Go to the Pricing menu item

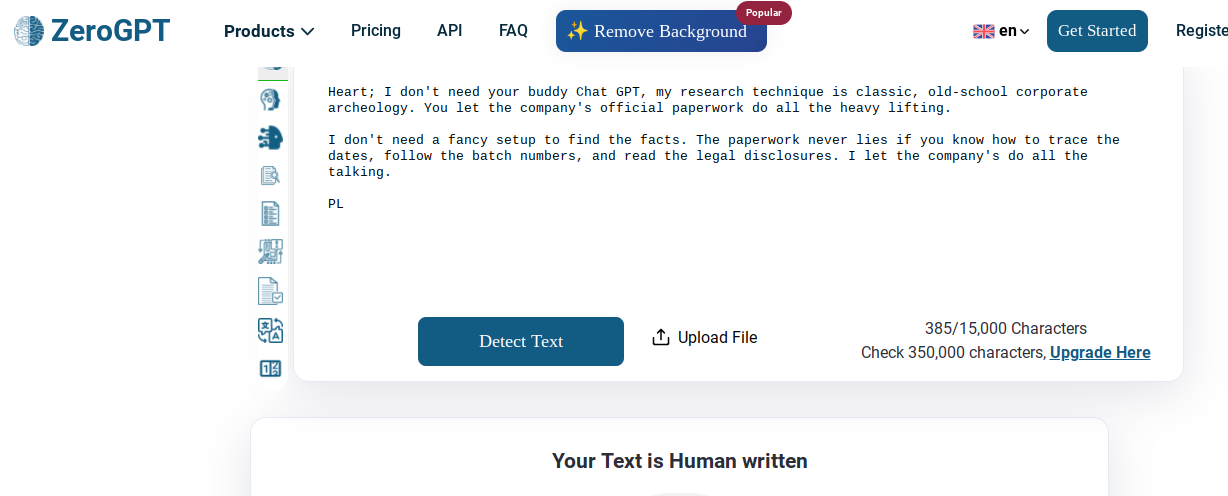click(376, 30)
